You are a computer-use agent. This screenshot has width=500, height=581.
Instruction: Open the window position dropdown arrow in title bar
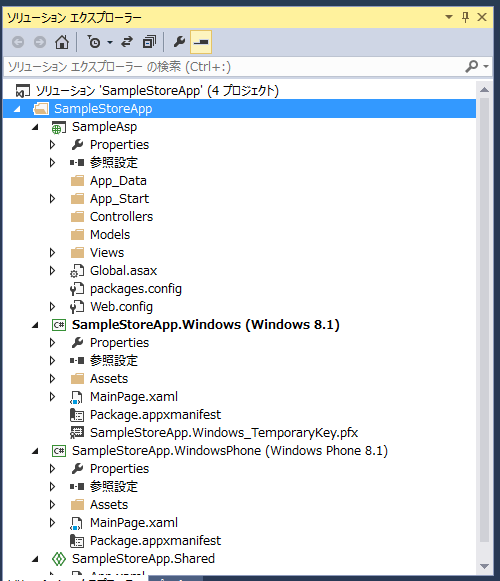click(449, 17)
